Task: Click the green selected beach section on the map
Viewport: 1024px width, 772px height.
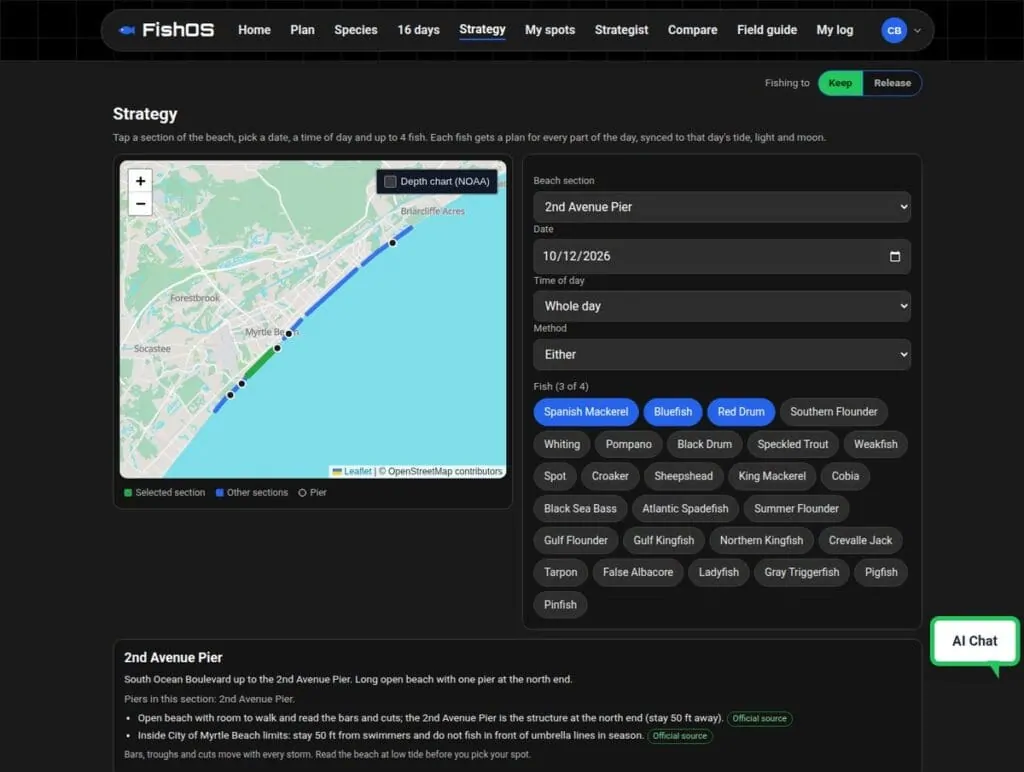Action: [259, 363]
